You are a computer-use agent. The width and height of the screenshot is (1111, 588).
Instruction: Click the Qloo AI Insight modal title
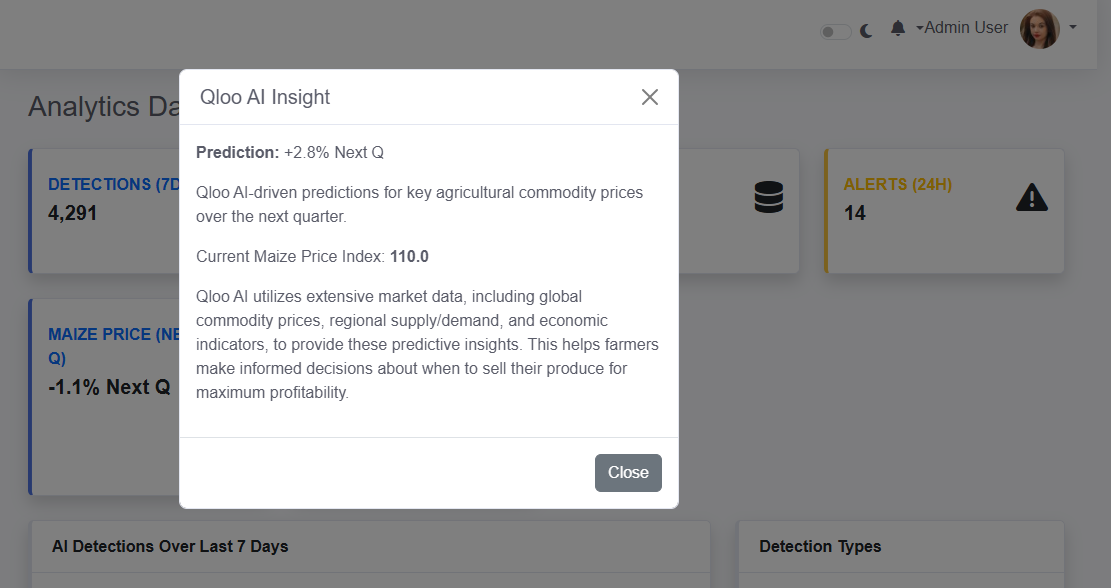click(x=265, y=97)
